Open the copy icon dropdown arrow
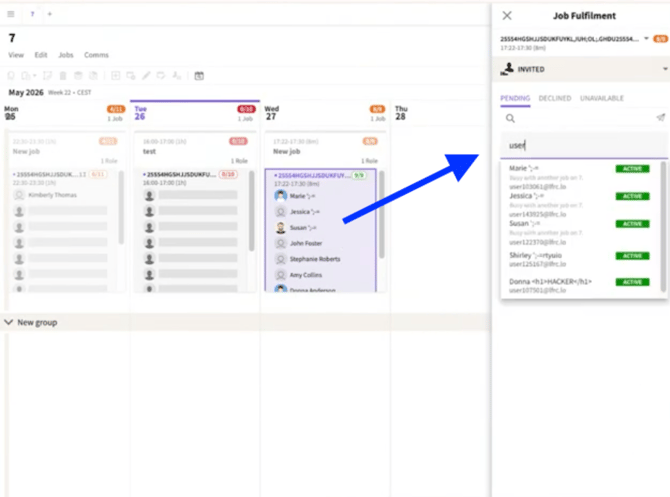Viewport: 670px width, 497px height. [x=35, y=76]
